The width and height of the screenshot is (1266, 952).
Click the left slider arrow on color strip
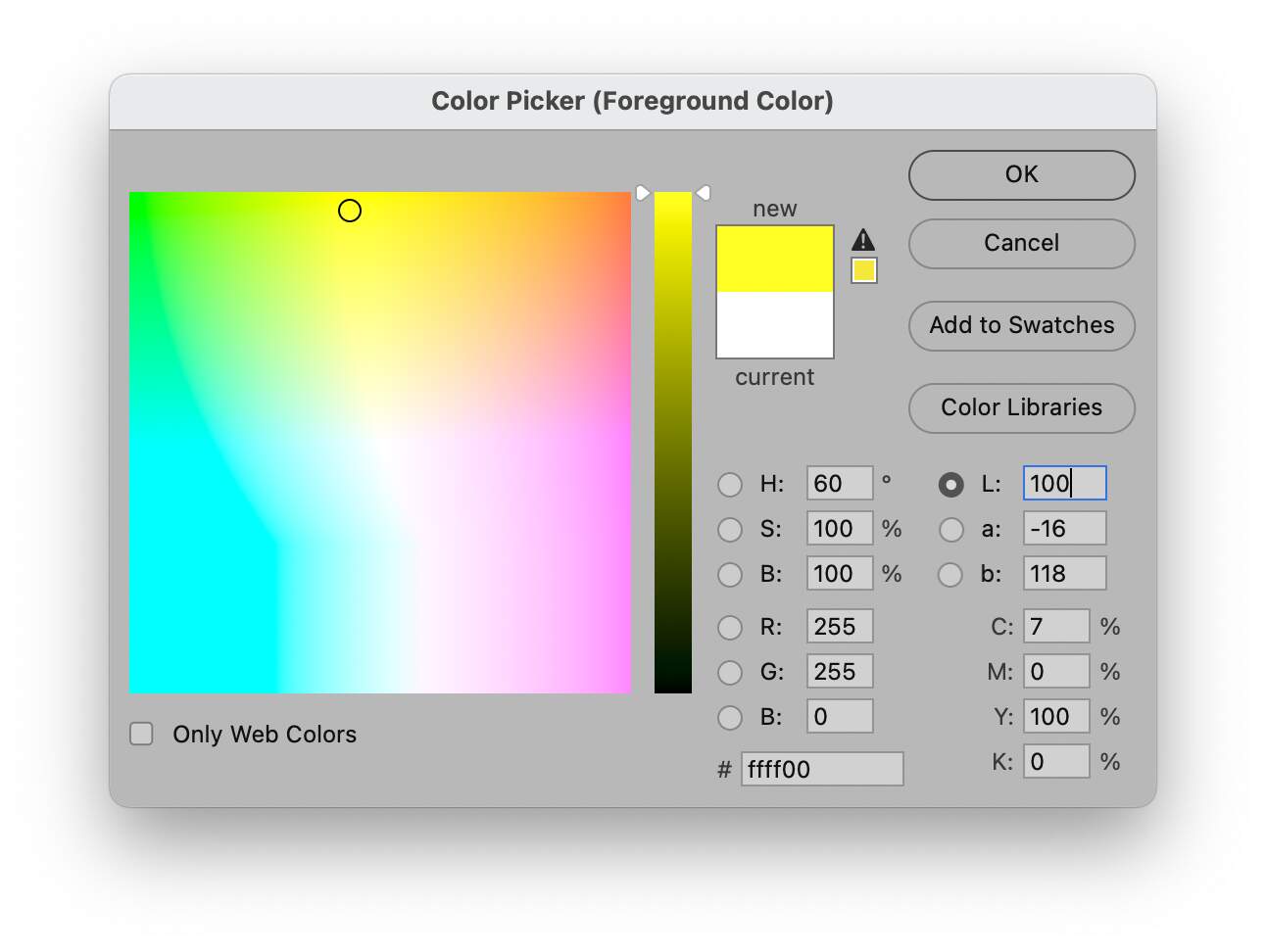tap(643, 193)
